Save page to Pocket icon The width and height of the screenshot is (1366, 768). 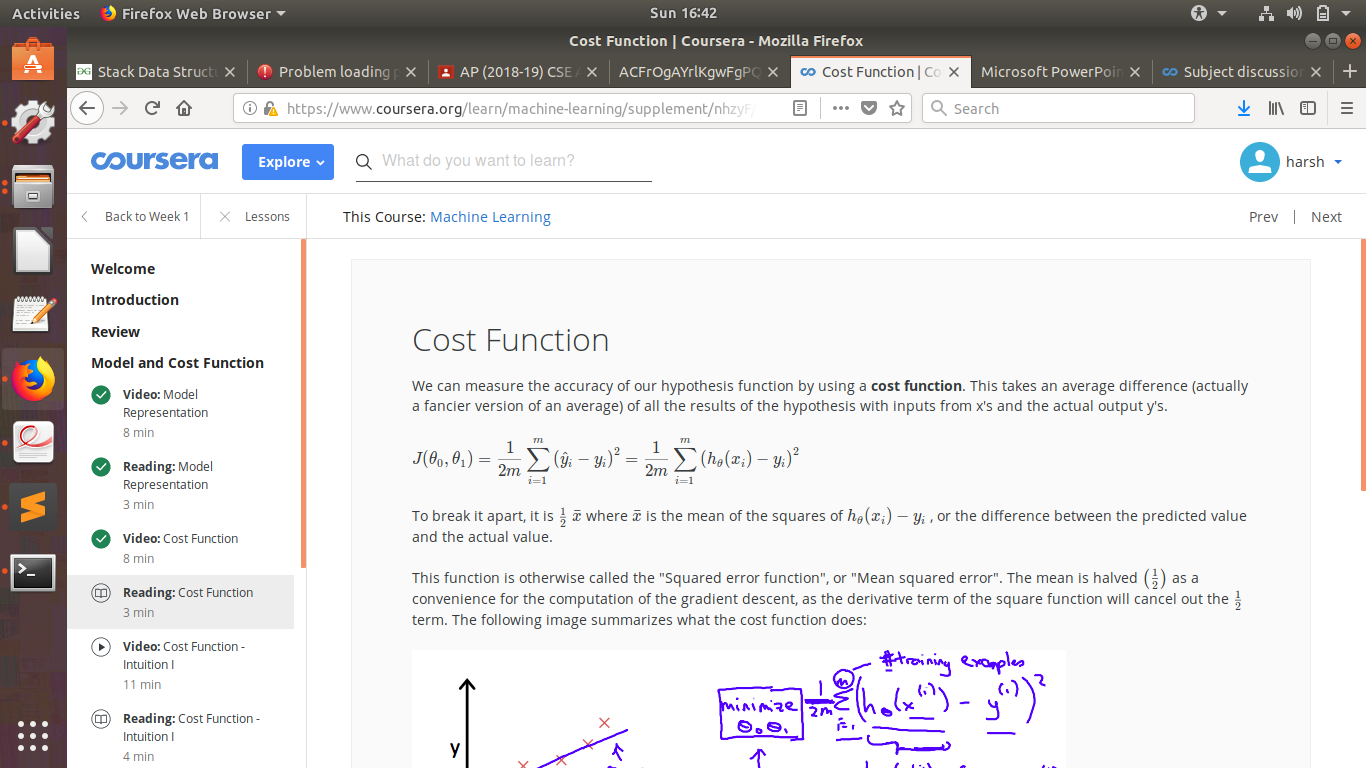[869, 108]
